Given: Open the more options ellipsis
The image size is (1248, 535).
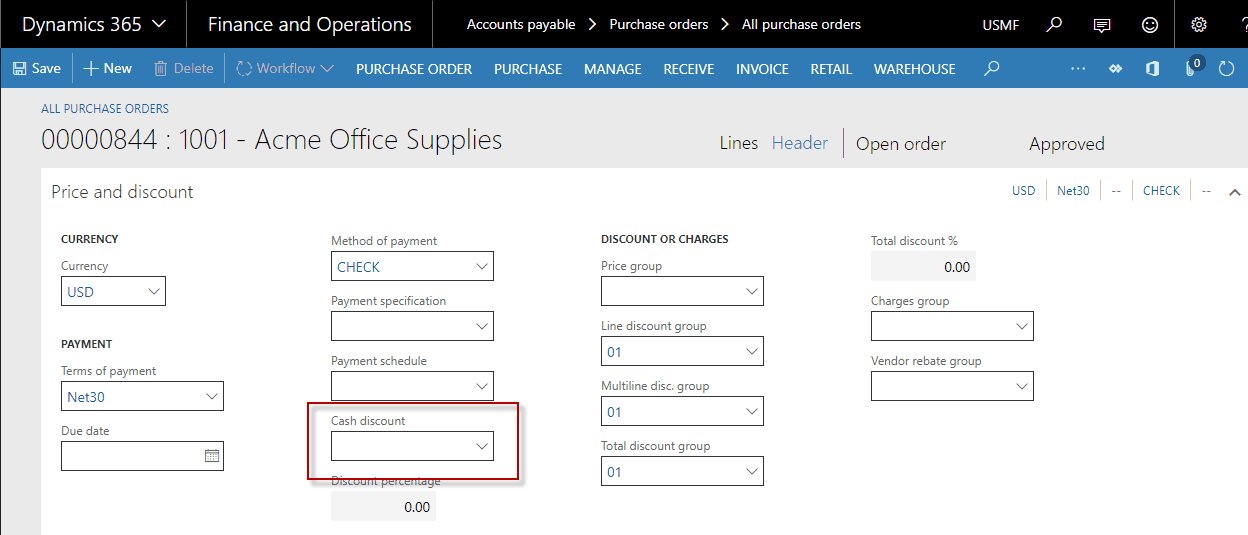Looking at the screenshot, I should pyautogui.click(x=1077, y=68).
